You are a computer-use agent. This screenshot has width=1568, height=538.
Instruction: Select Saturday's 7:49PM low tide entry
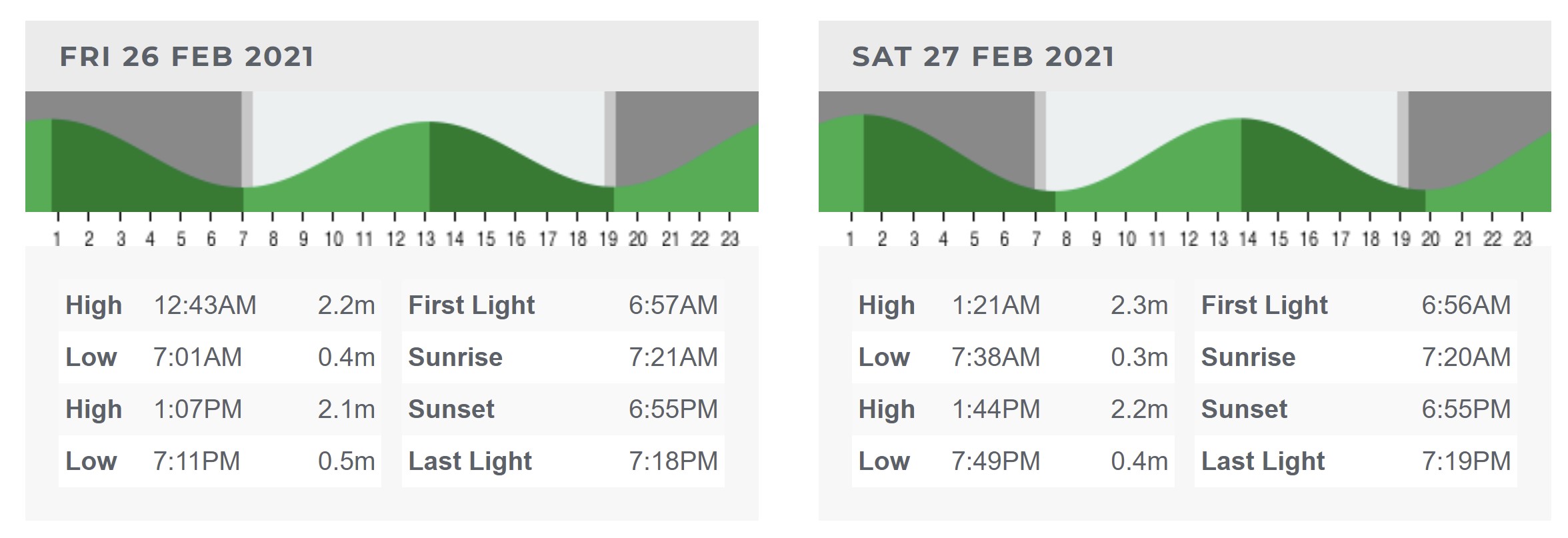tap(1013, 461)
